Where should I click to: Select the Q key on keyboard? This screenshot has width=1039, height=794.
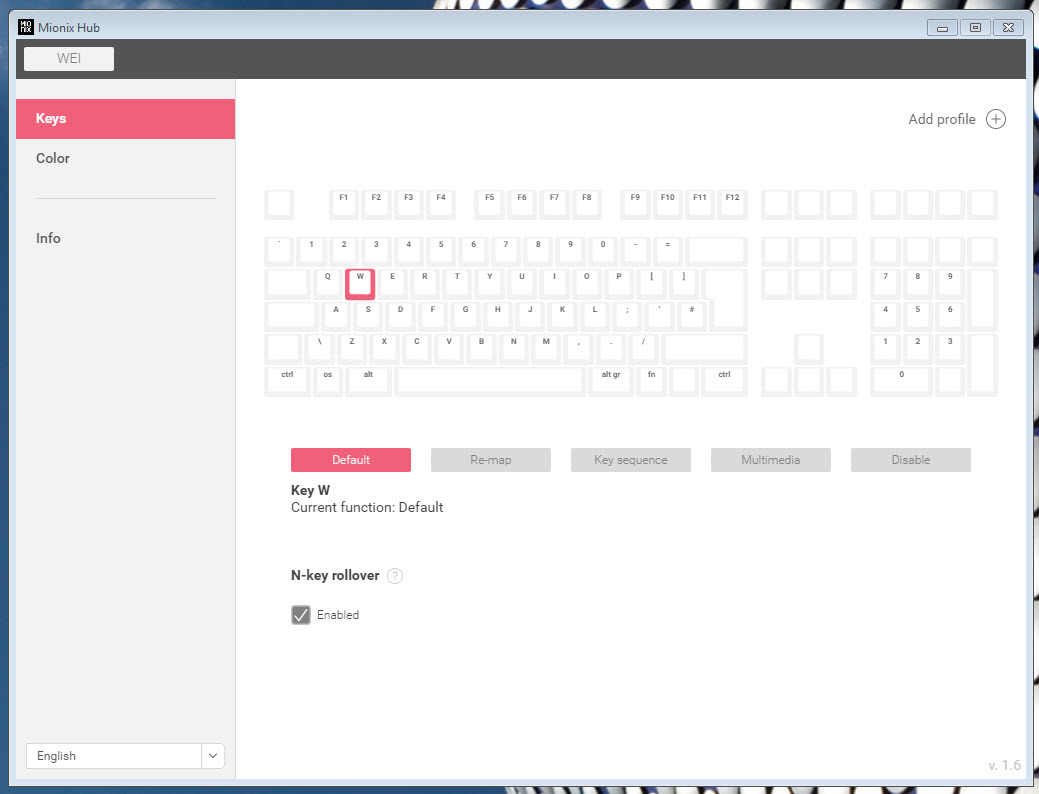click(327, 284)
